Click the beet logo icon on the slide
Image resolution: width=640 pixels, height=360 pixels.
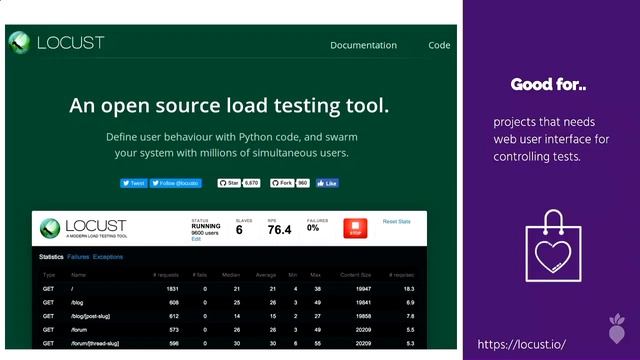click(617, 329)
